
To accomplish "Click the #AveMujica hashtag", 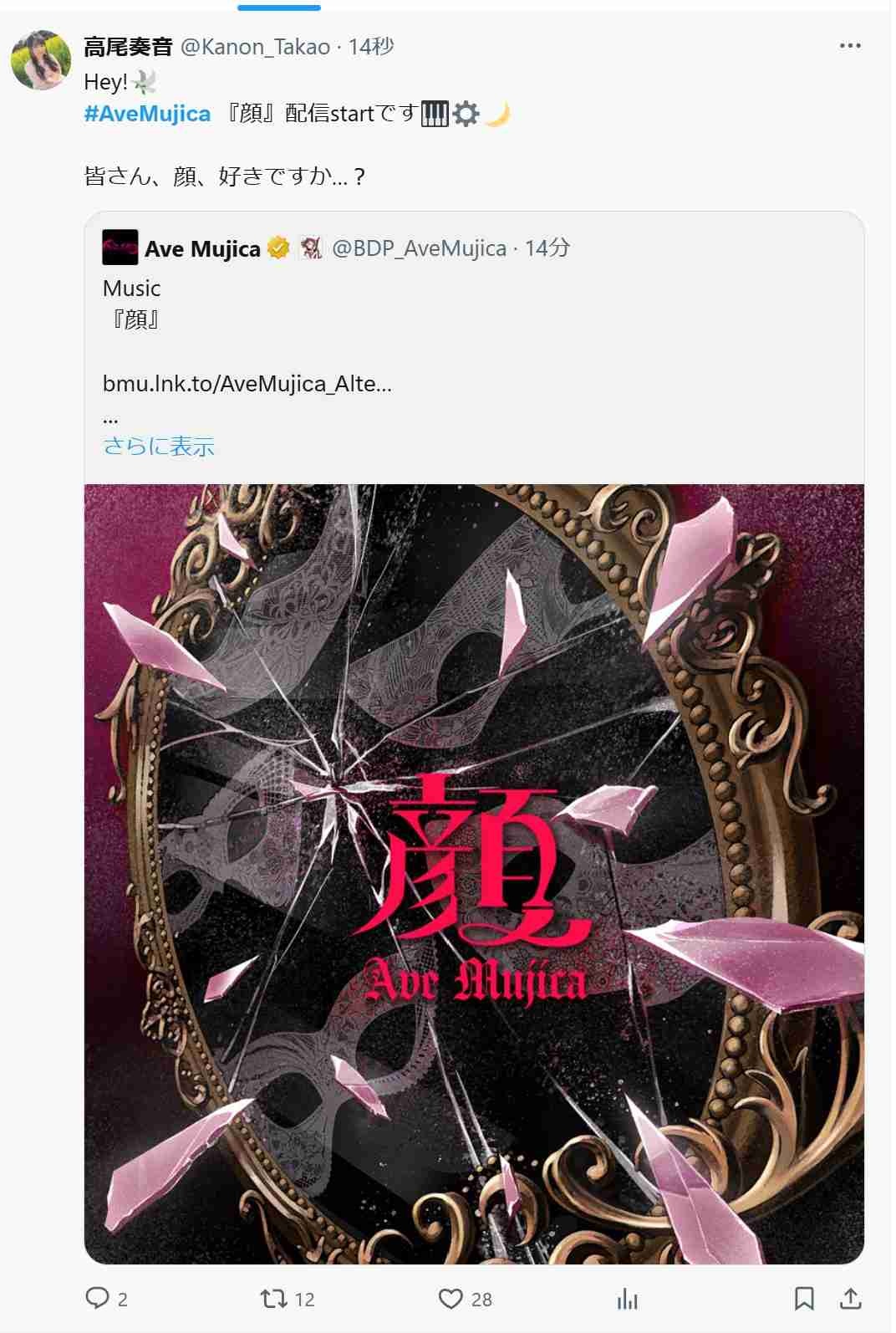I will coord(147,114).
